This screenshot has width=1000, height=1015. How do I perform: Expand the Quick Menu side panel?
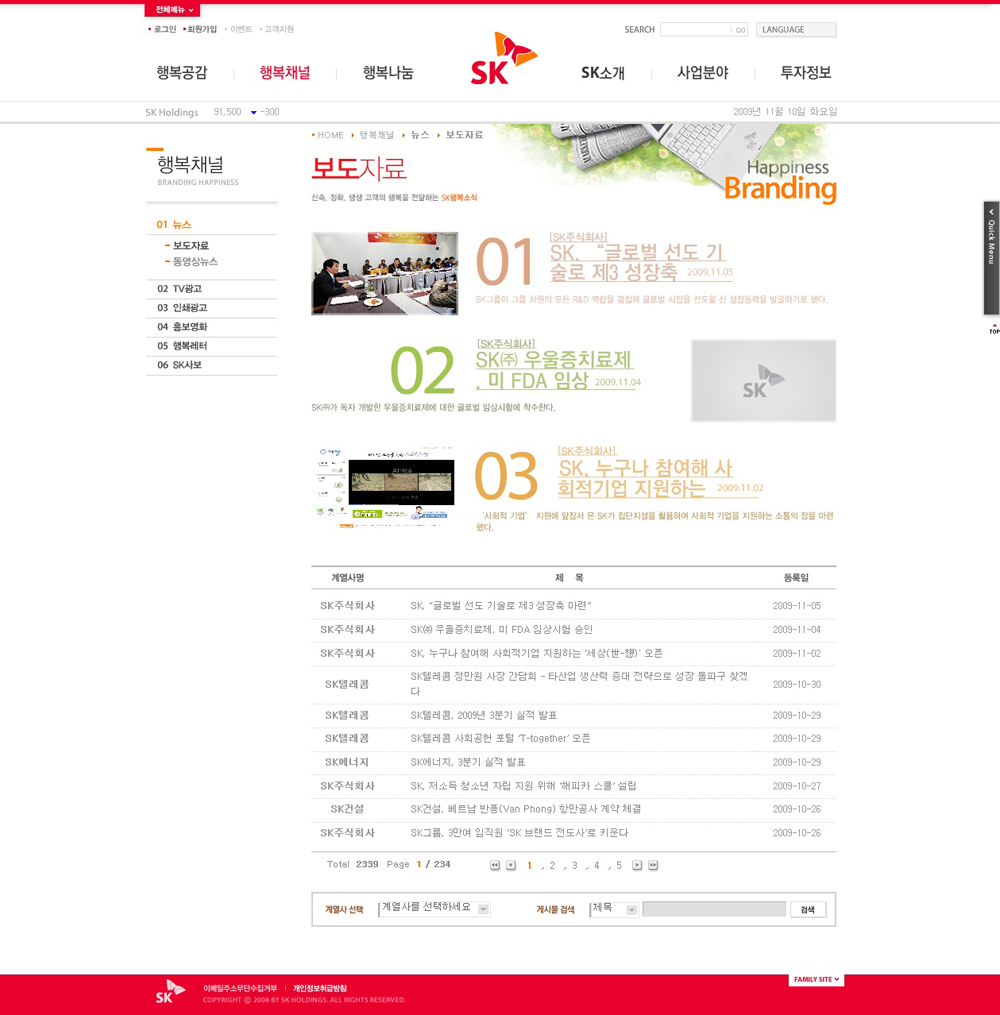pos(991,258)
